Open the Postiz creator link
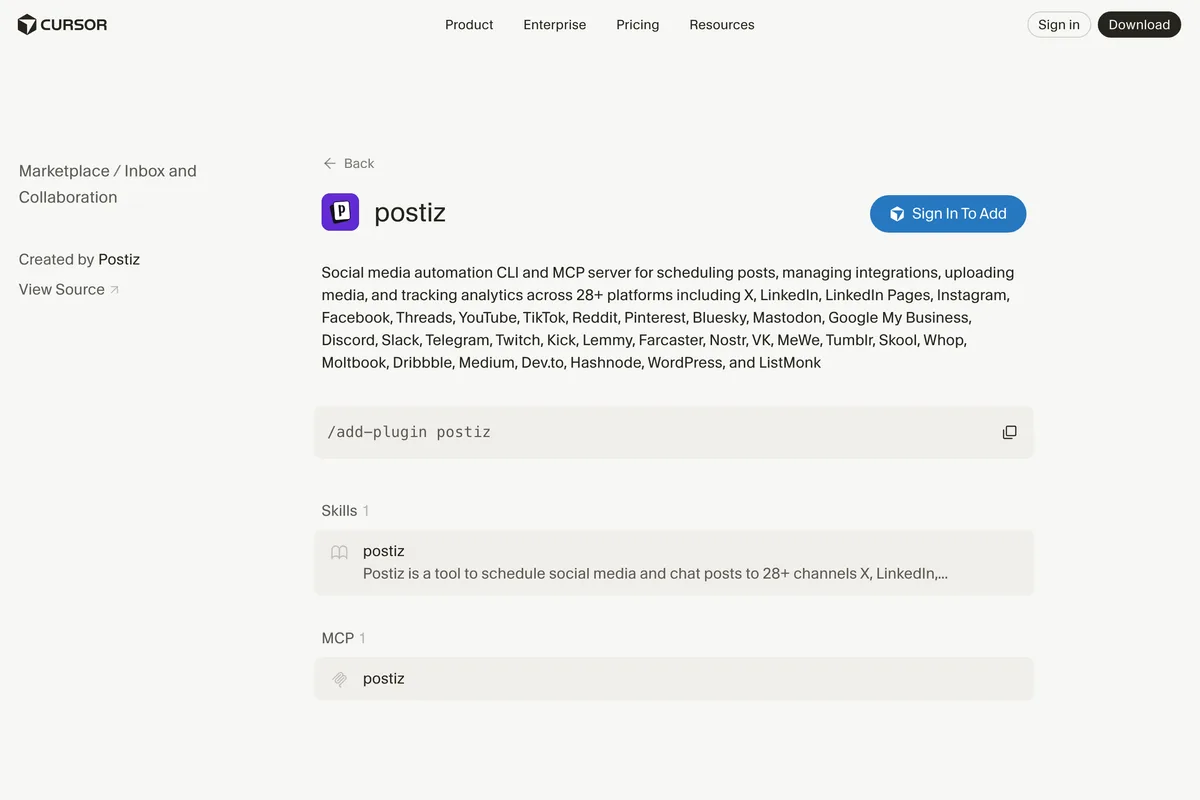The width and height of the screenshot is (1200, 800). pyautogui.click(x=119, y=259)
